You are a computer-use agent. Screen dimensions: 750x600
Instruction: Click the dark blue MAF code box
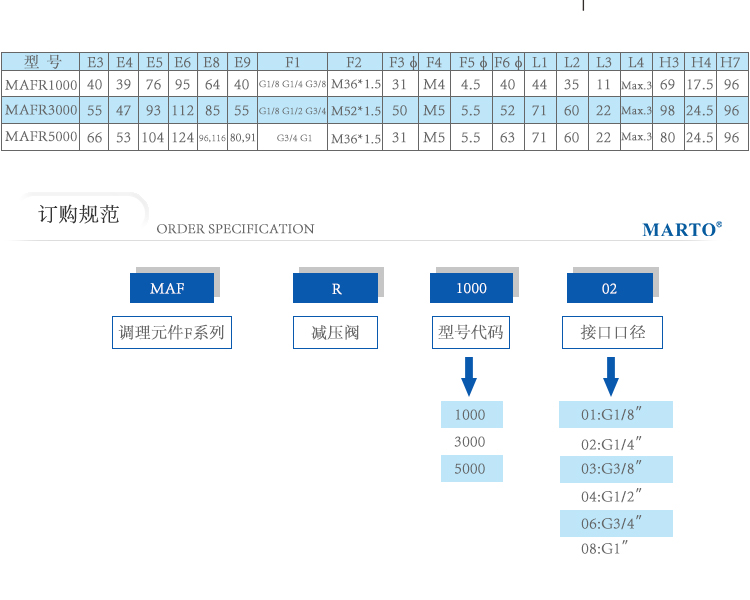tap(172, 288)
